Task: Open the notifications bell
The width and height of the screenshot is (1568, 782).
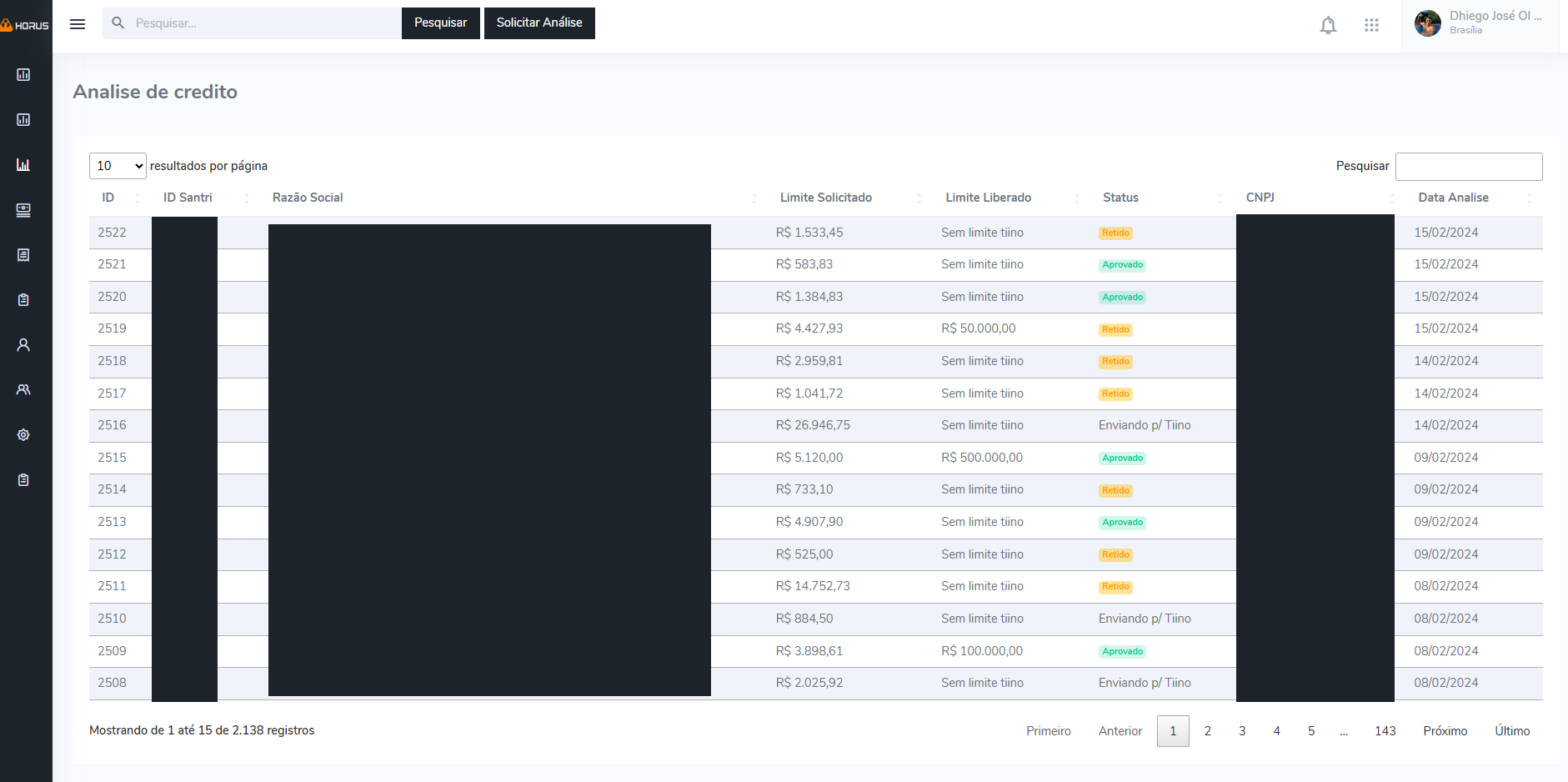Action: (1328, 25)
